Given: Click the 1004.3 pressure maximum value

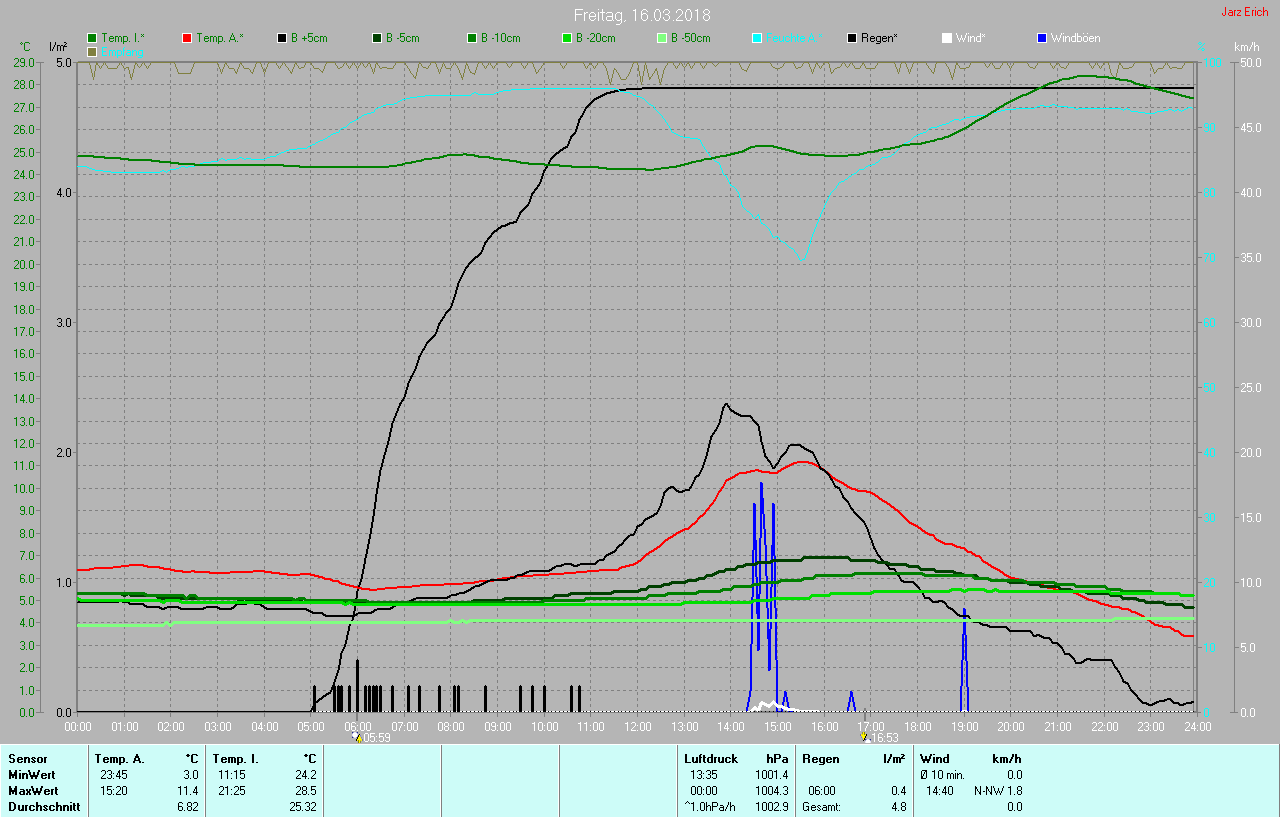Looking at the screenshot, I should [x=772, y=791].
